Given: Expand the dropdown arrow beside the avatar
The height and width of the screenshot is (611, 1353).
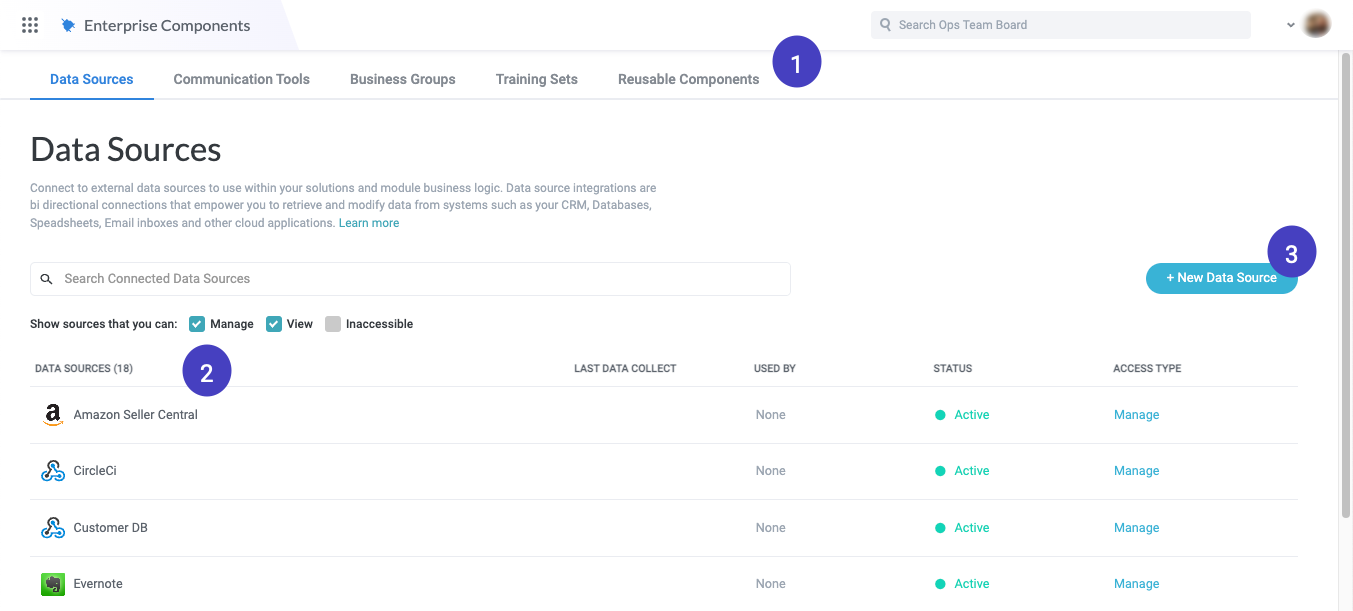Looking at the screenshot, I should (1291, 26).
